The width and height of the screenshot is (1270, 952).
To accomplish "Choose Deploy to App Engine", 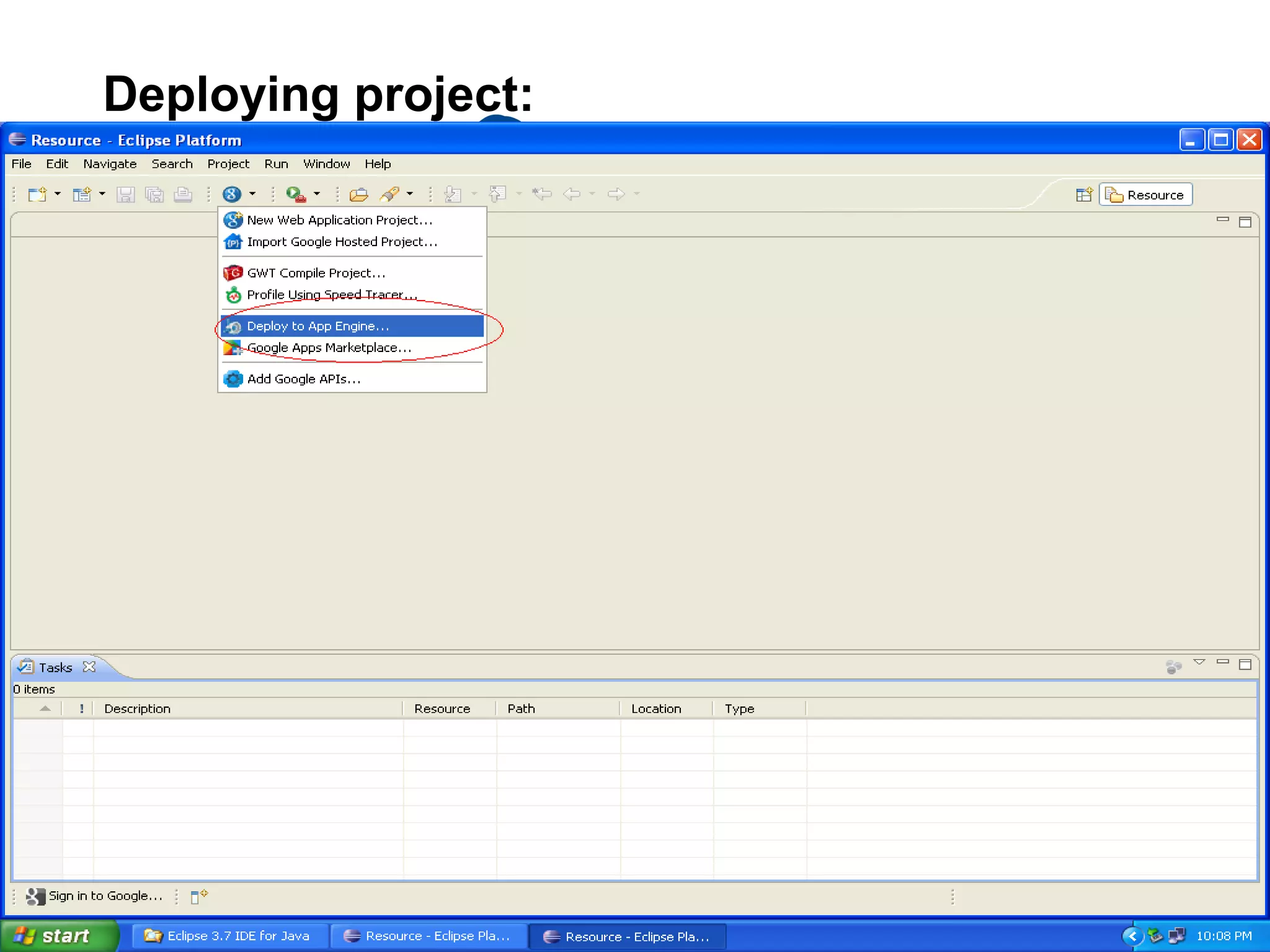I will (352, 326).
